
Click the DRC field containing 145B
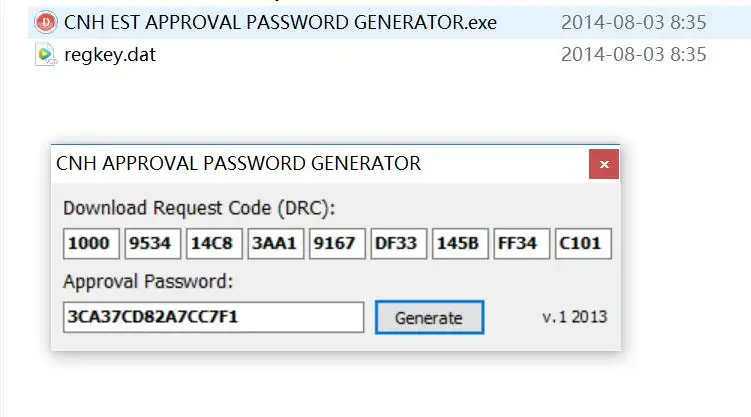tap(460, 244)
